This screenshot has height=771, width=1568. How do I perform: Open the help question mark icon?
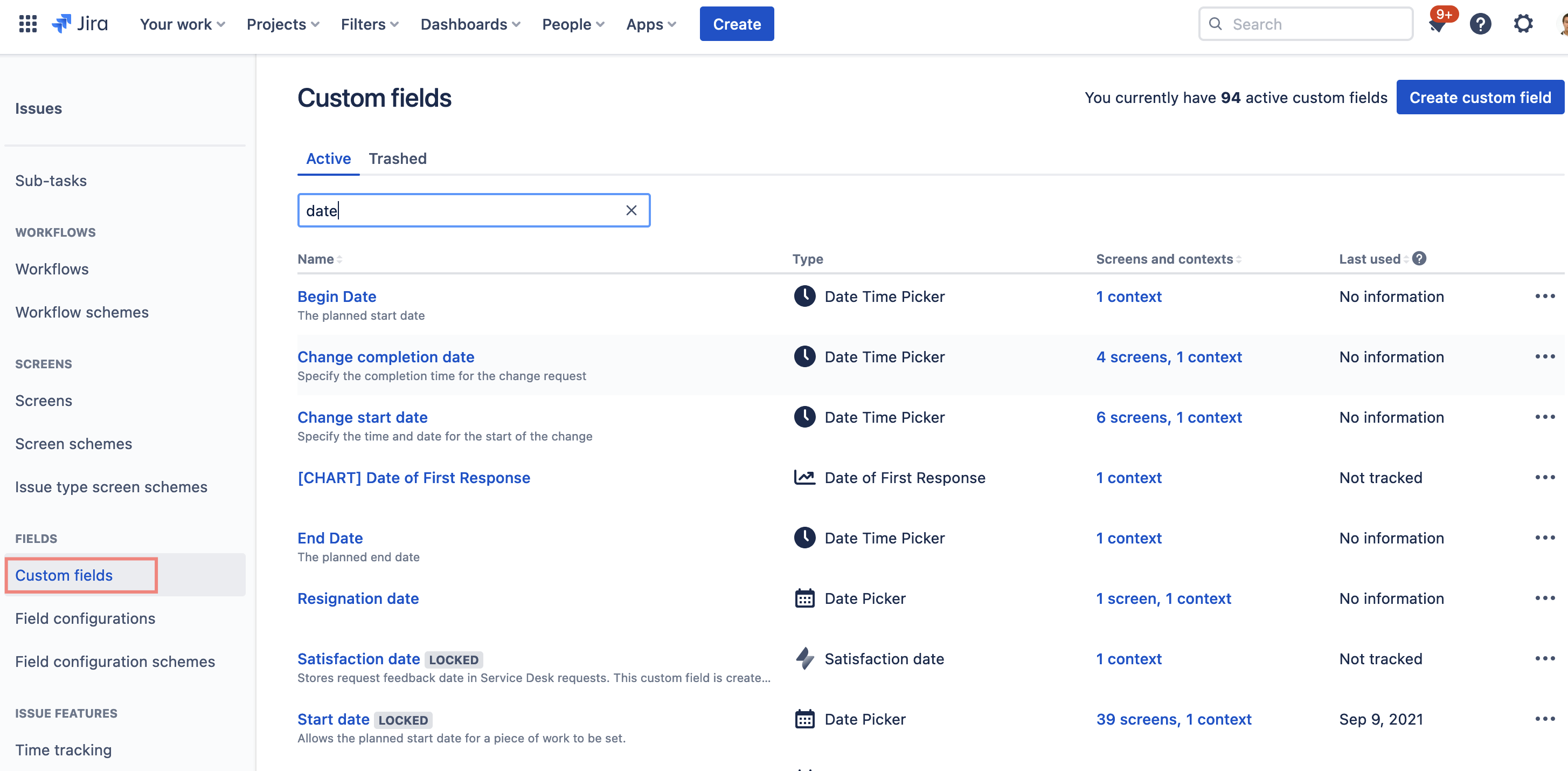click(1480, 24)
